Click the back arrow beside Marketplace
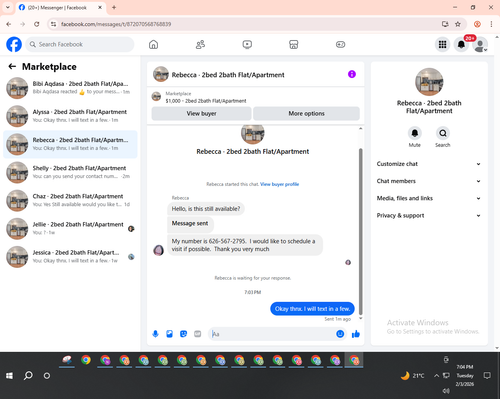 point(12,66)
